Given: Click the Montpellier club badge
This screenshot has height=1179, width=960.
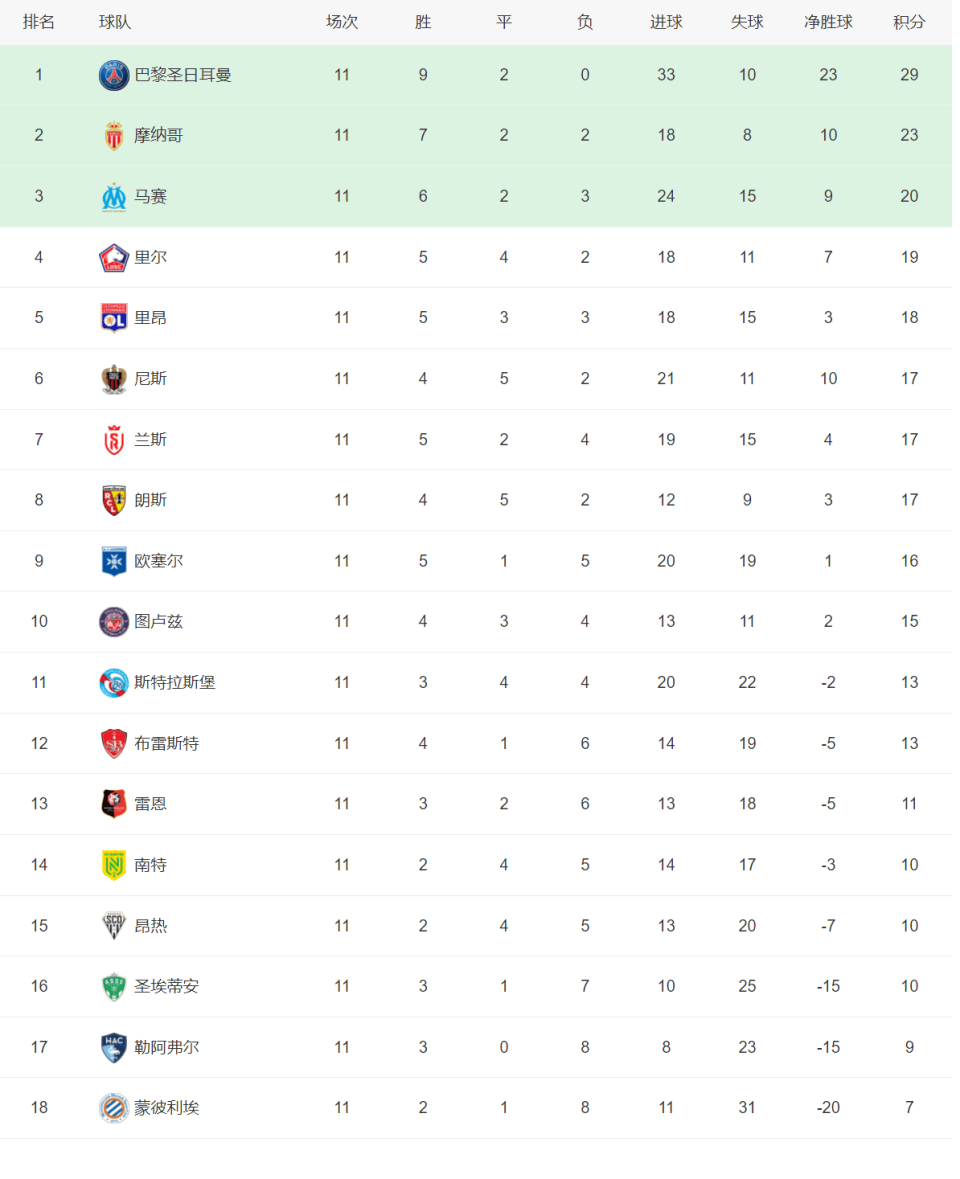Looking at the screenshot, I should 114,1108.
